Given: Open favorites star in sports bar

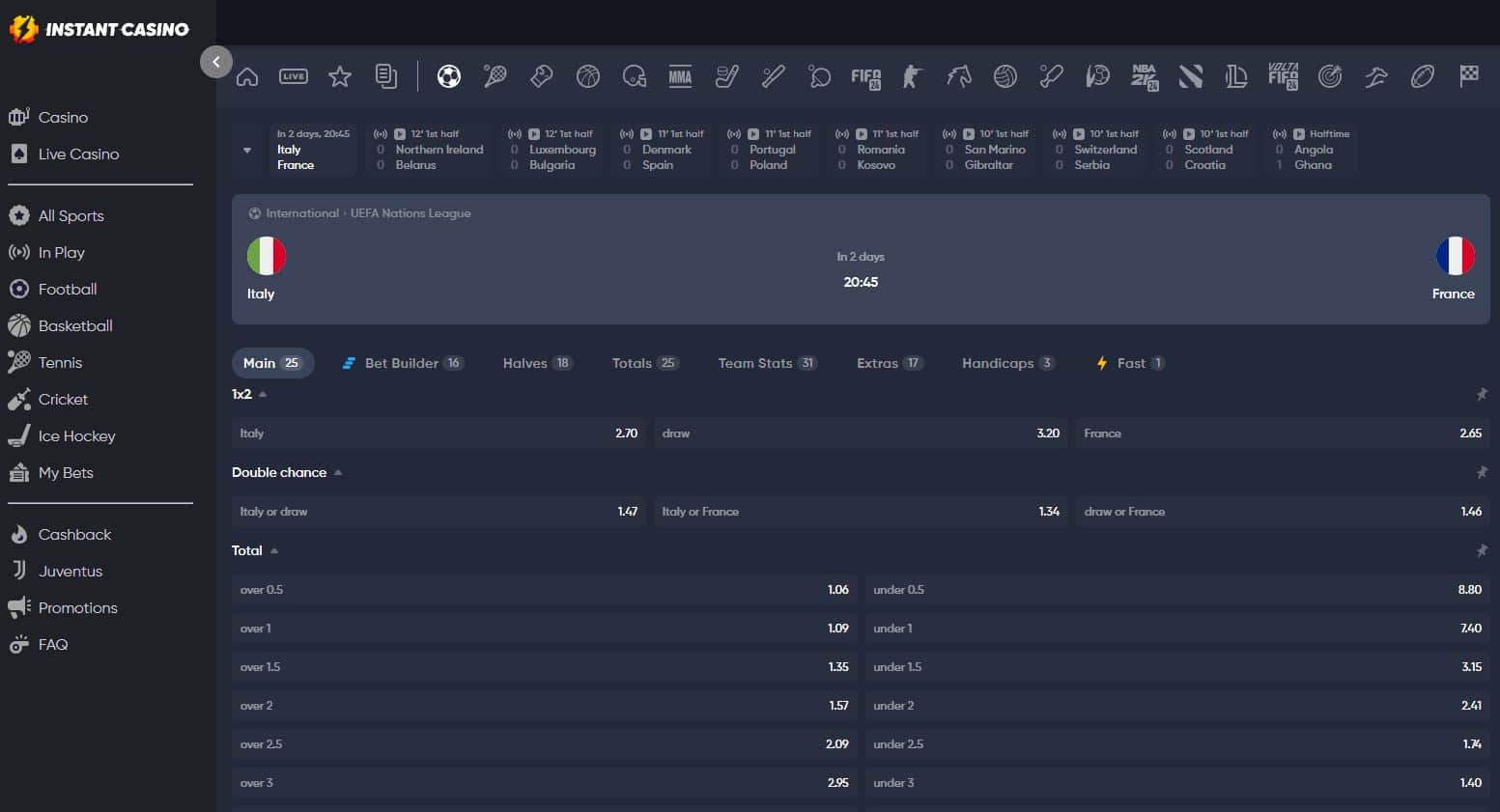Looking at the screenshot, I should pyautogui.click(x=340, y=76).
